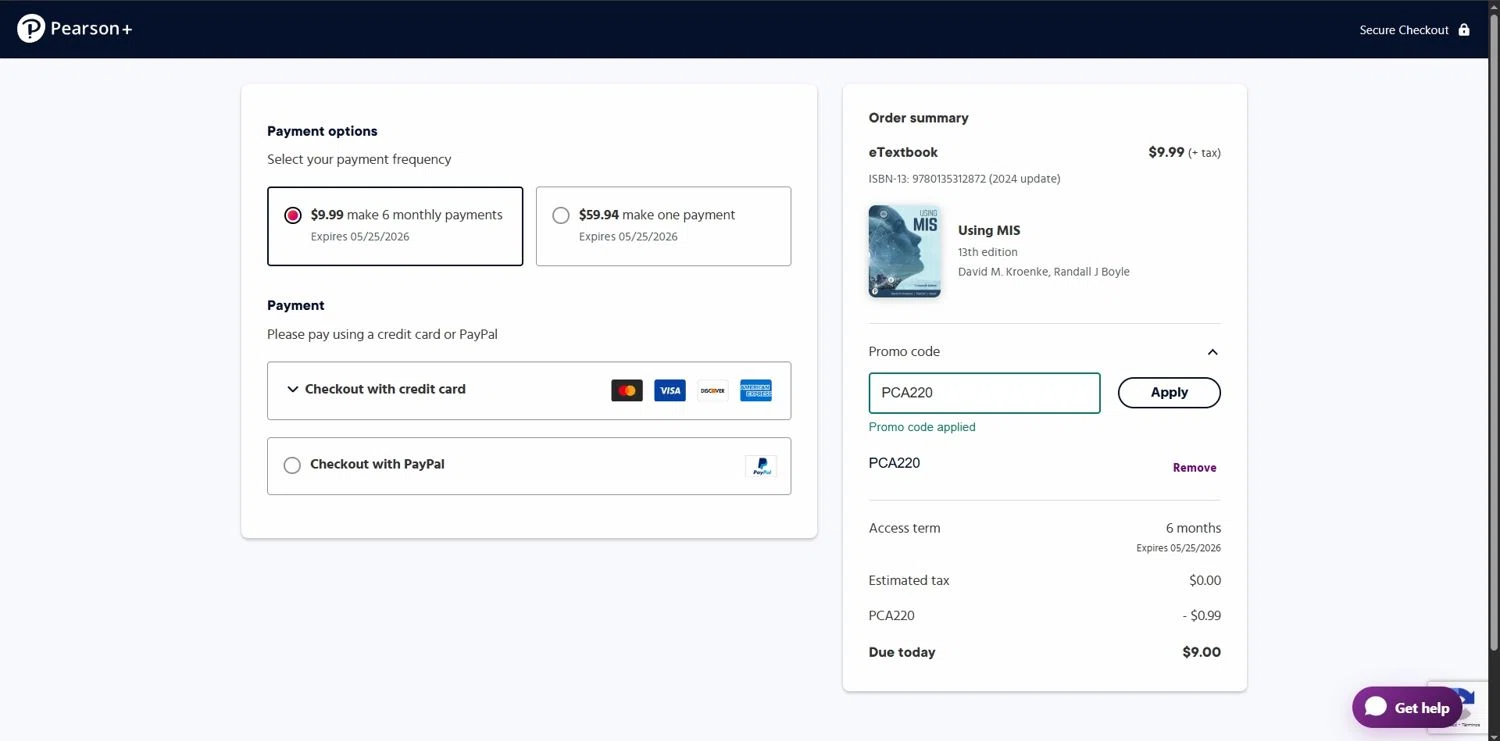Select $9.99 six monthly payments option

tap(395, 226)
